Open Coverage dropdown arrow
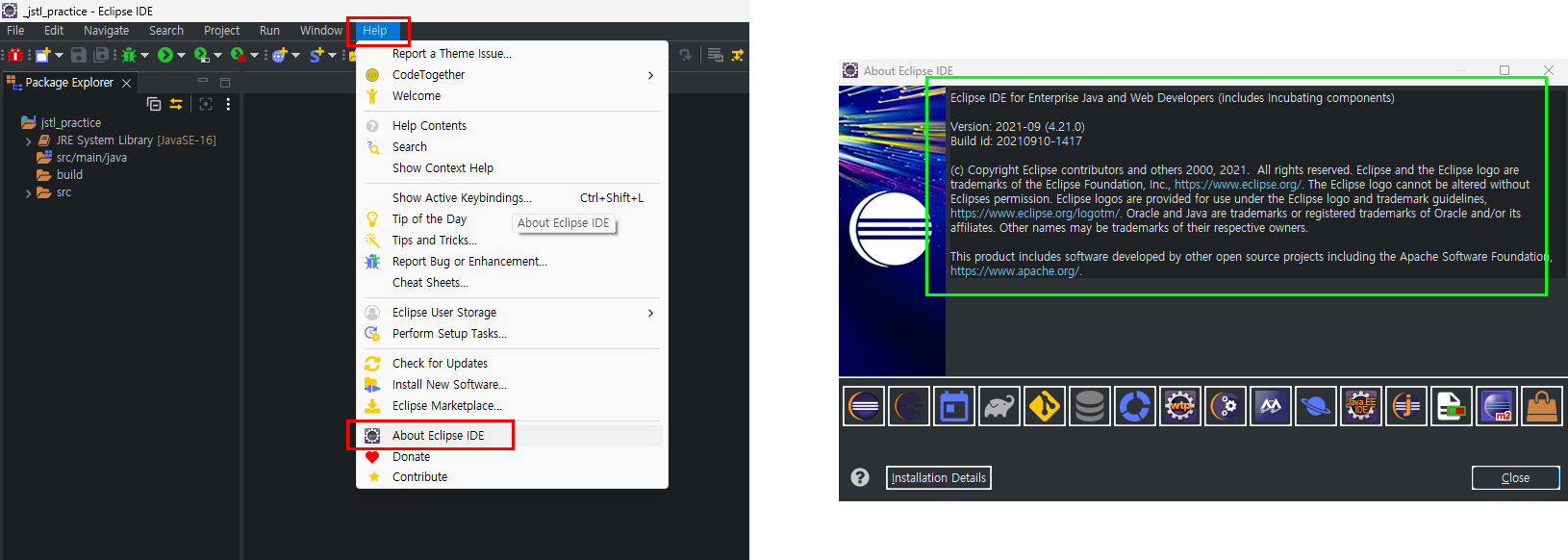 [217, 55]
